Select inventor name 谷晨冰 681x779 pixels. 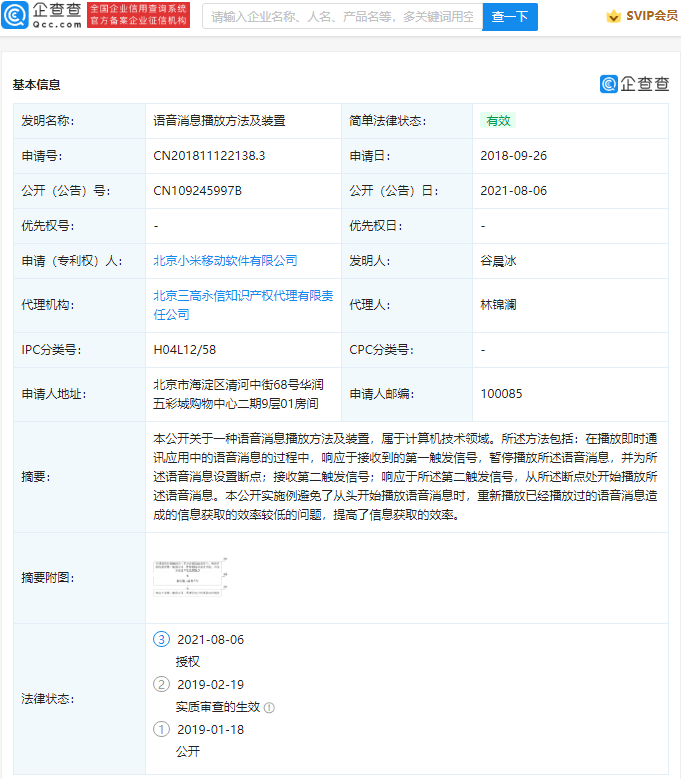point(498,261)
